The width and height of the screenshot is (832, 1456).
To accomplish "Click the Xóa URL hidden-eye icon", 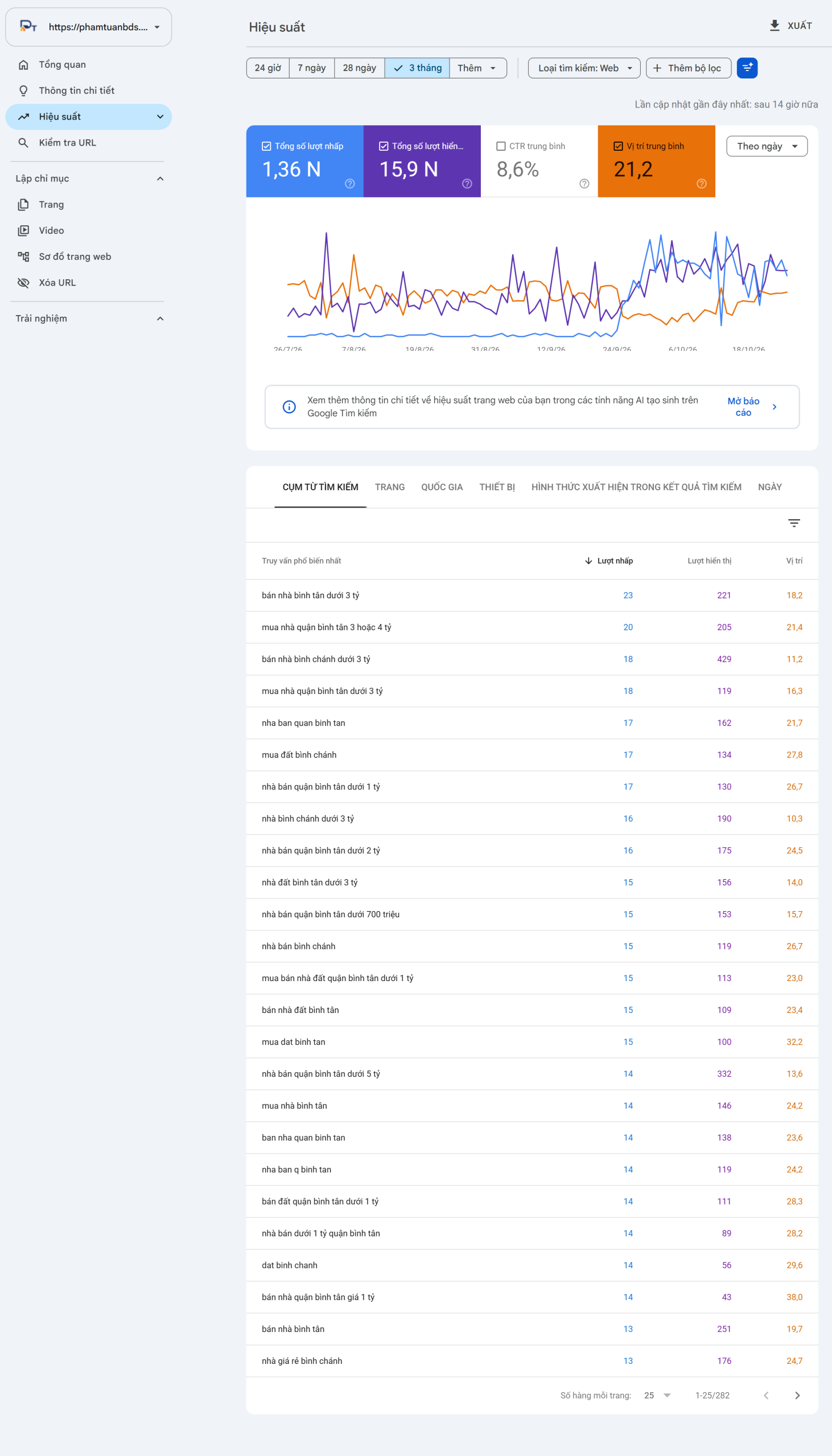I will [x=23, y=283].
